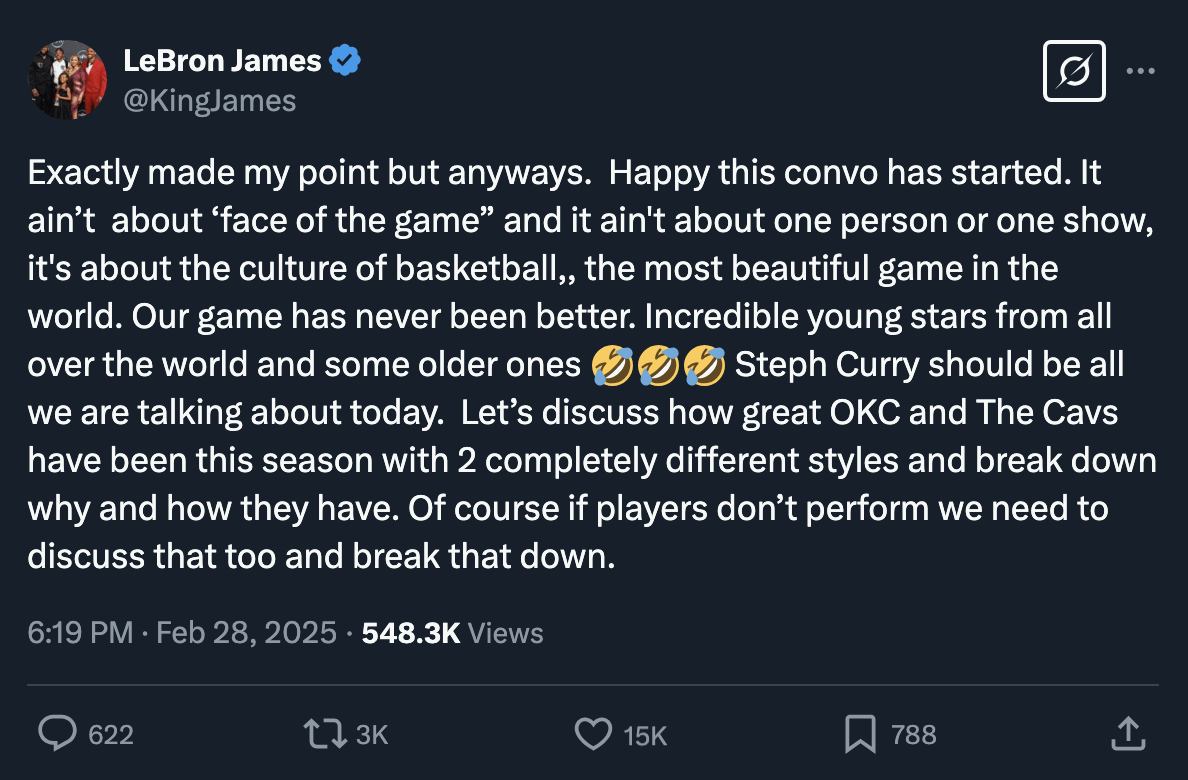Open Grok analysis for this post
The width and height of the screenshot is (1188, 780).
pos(1074,70)
